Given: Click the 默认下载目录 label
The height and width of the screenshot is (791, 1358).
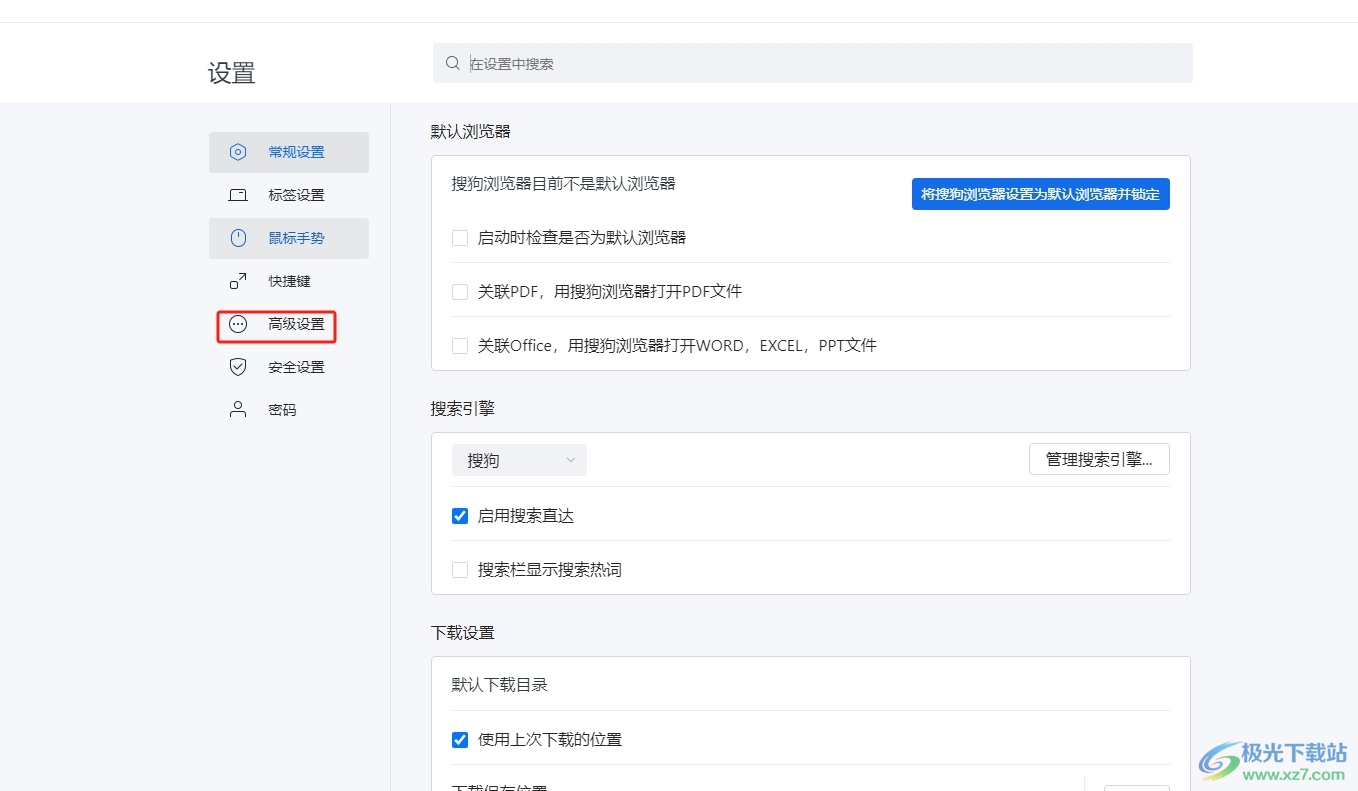Looking at the screenshot, I should 500,685.
